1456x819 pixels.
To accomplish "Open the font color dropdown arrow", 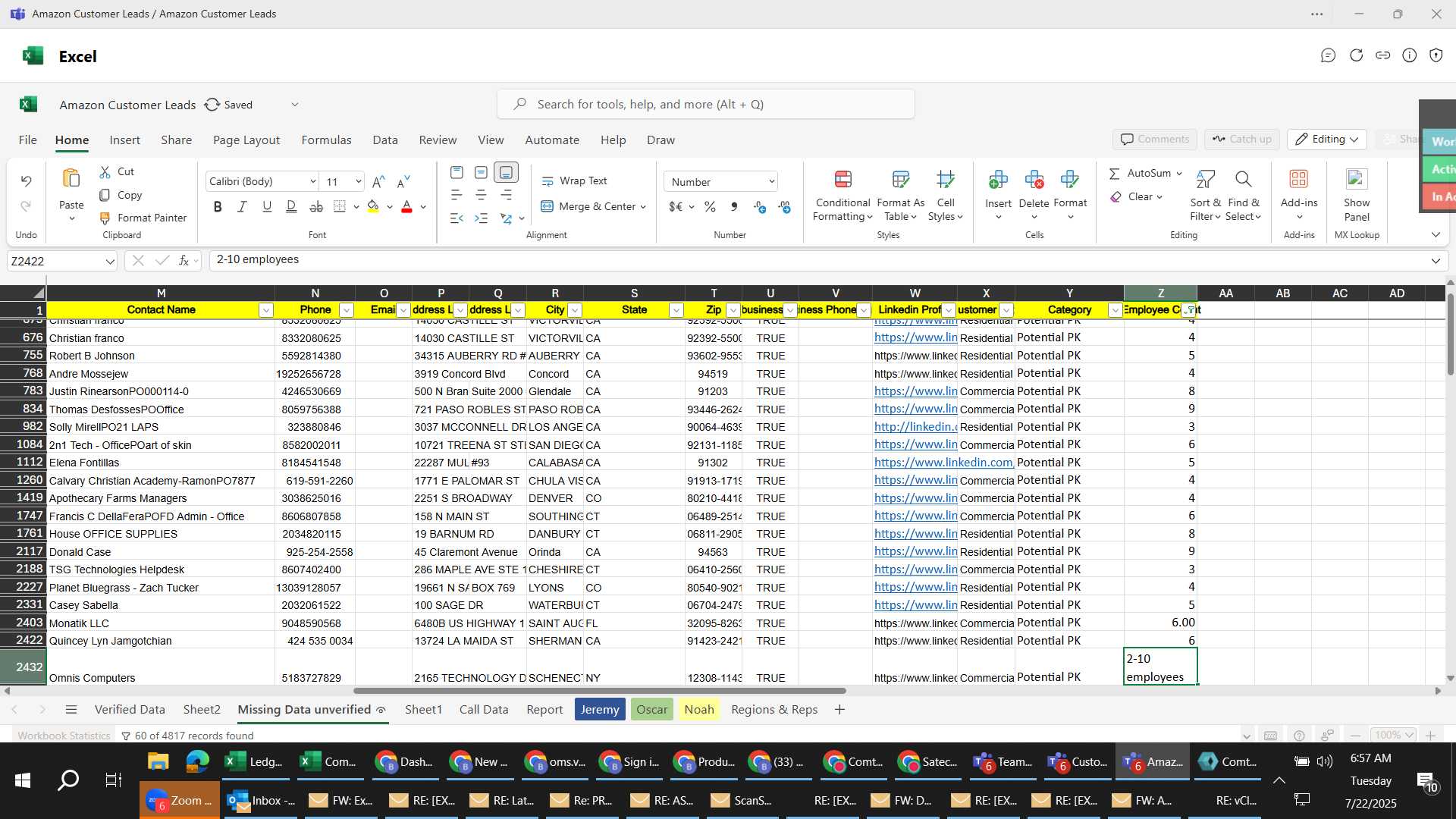I will (x=423, y=207).
